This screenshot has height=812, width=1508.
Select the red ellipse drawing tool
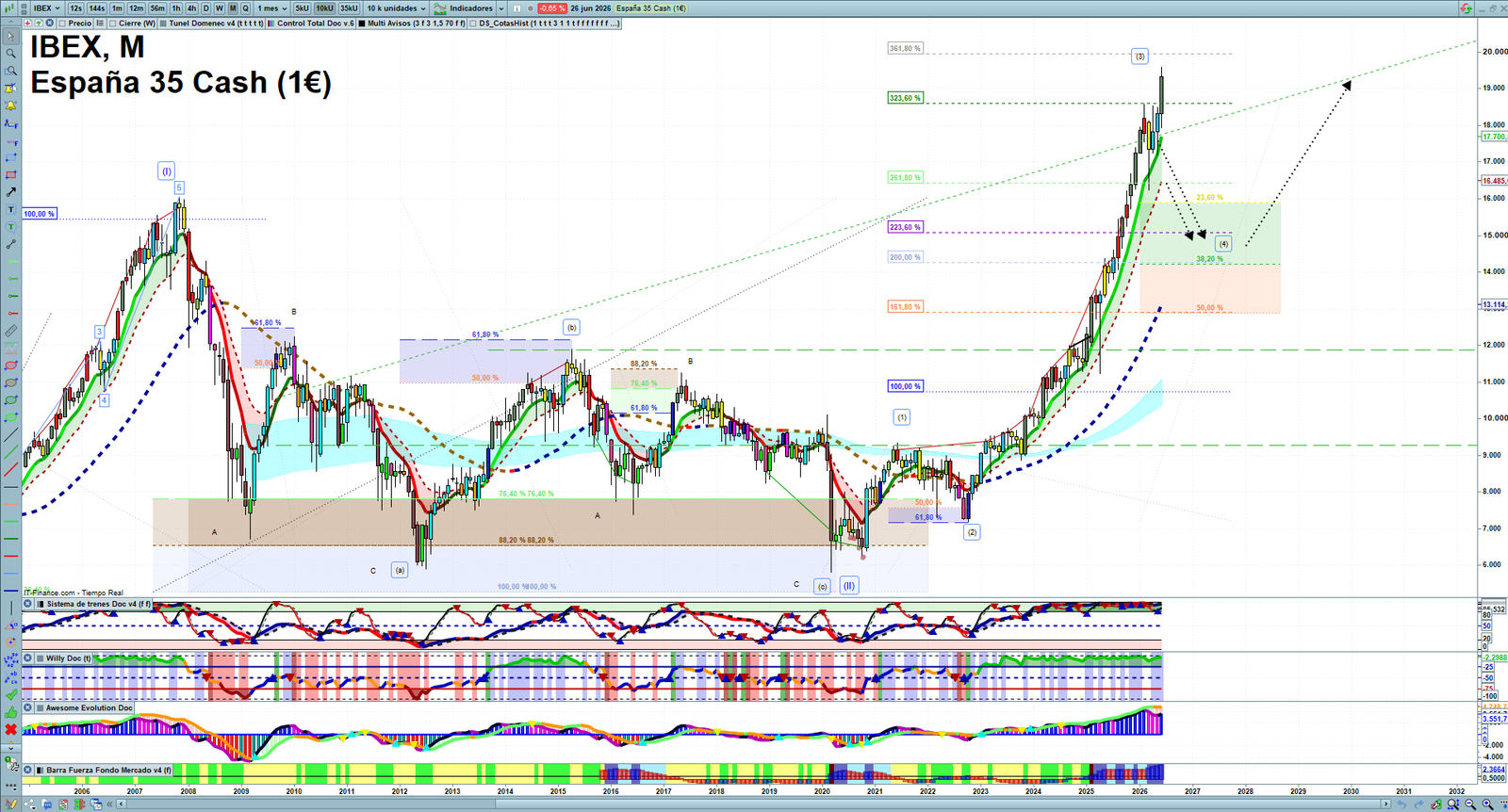click(x=10, y=365)
